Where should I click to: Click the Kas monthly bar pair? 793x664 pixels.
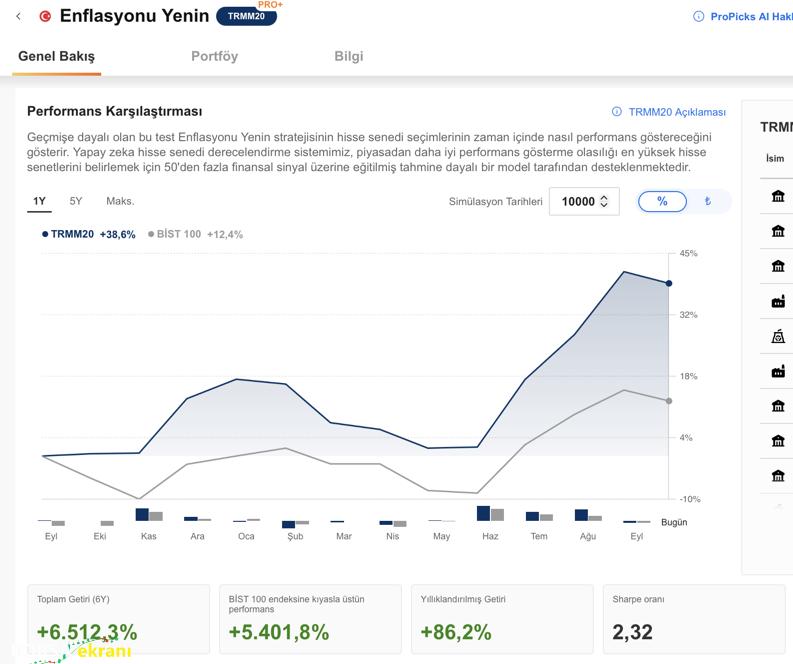pyautogui.click(x=149, y=514)
